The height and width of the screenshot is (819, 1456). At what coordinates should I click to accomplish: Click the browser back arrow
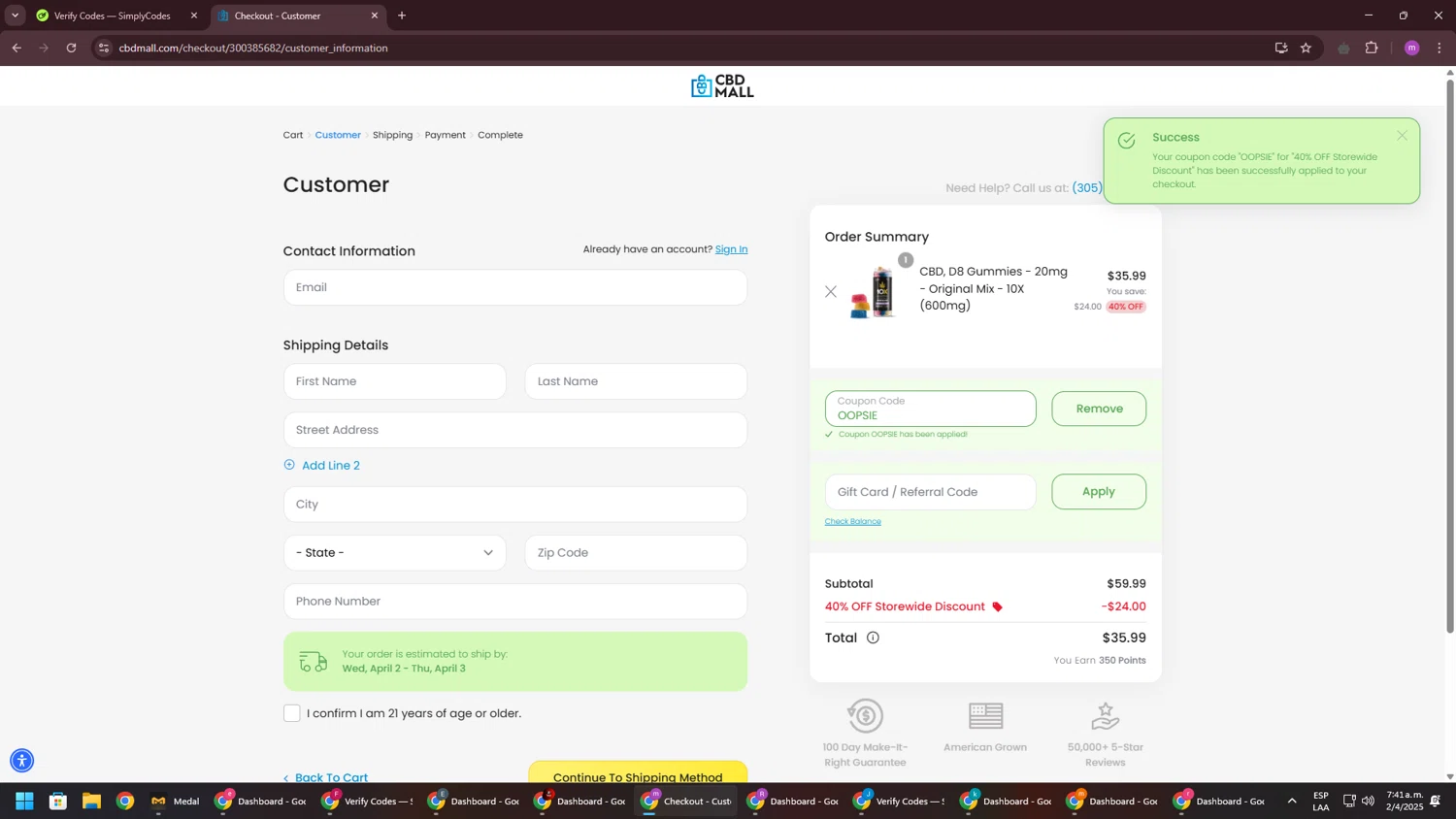pyautogui.click(x=17, y=48)
